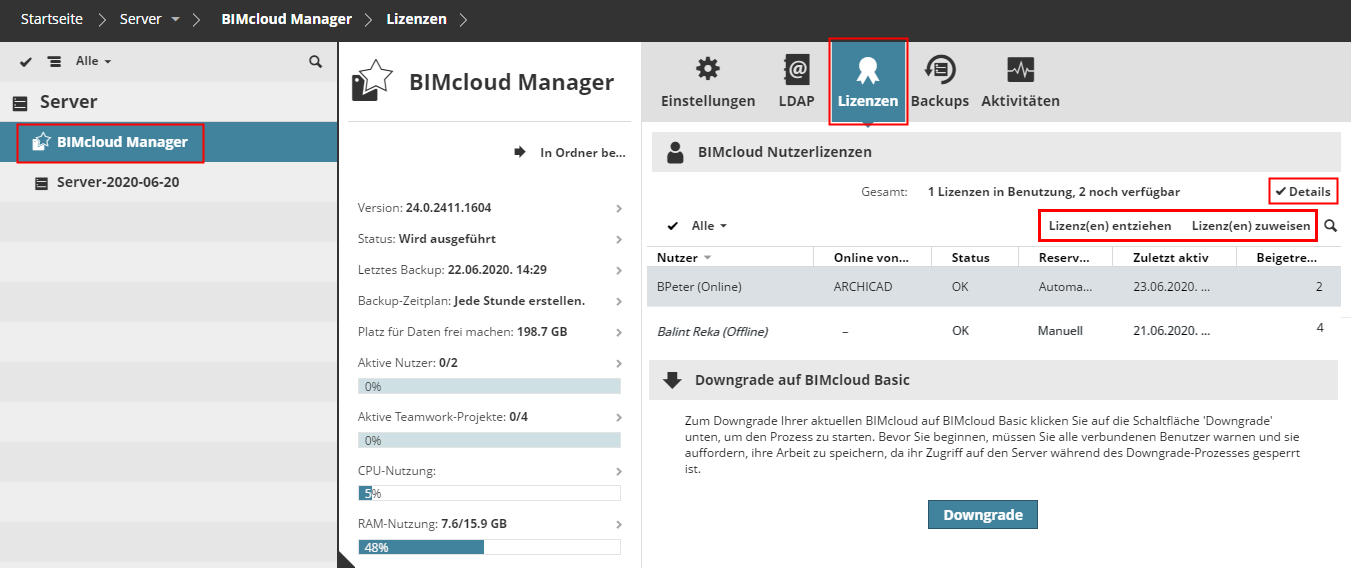This screenshot has height=568, width=1351.
Task: Click the Zuletzt aktiv column header
Action: point(1170,258)
